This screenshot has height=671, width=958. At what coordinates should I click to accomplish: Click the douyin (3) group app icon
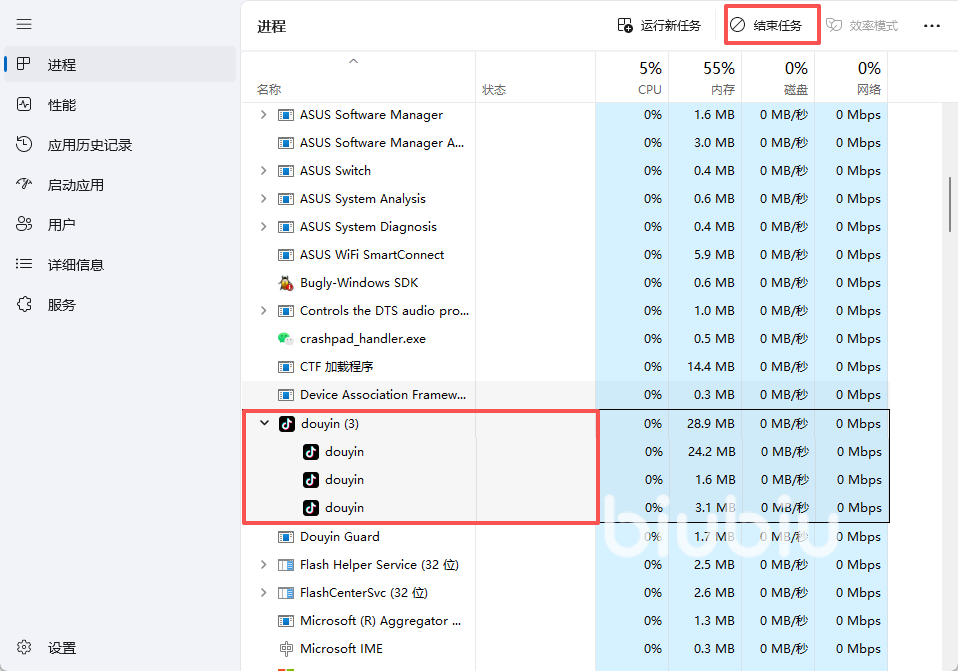tap(287, 424)
